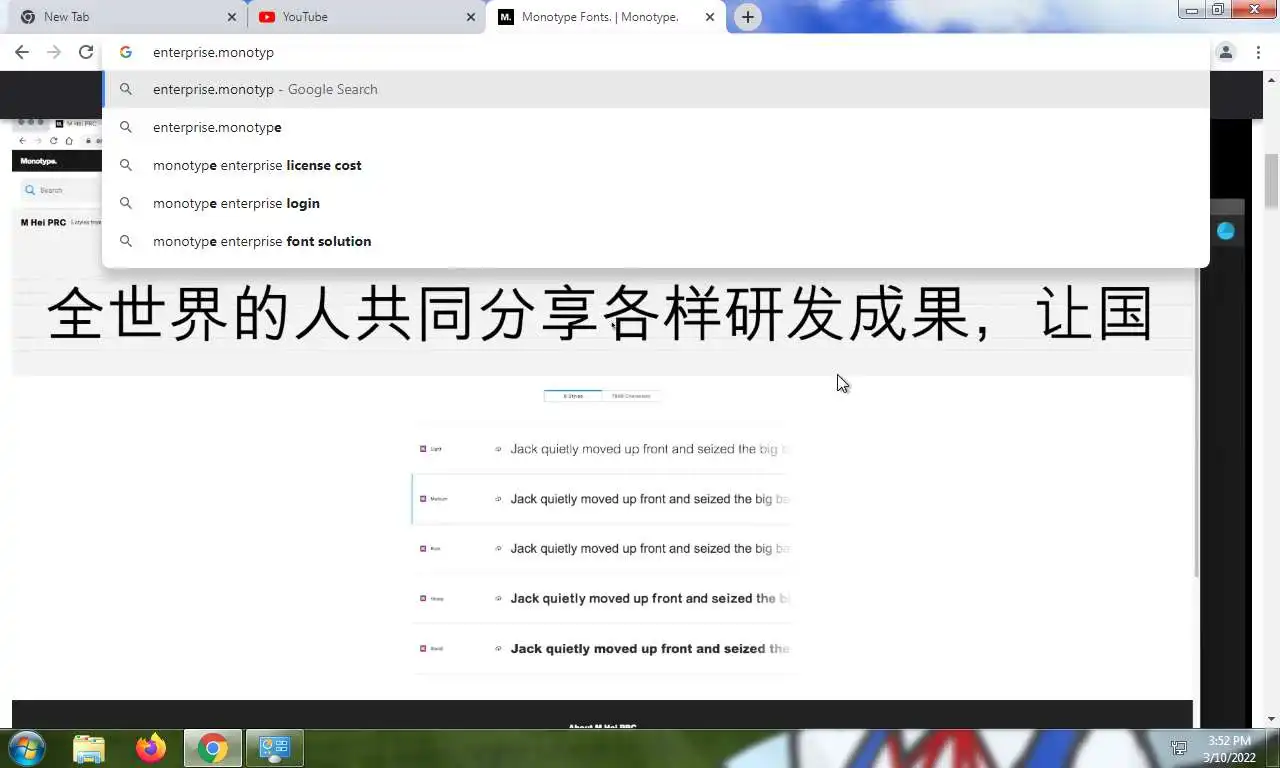
Task: Choose the enterprise.monotyp Google Search suggestion
Action: (x=656, y=89)
